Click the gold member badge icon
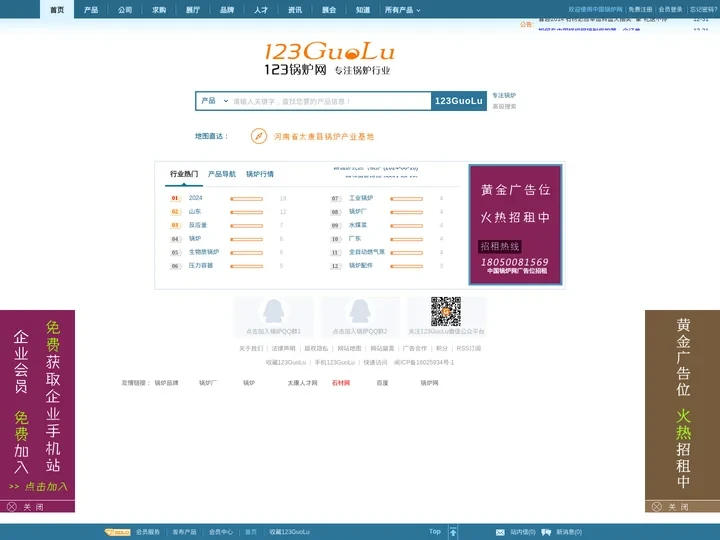 pyautogui.click(x=118, y=532)
